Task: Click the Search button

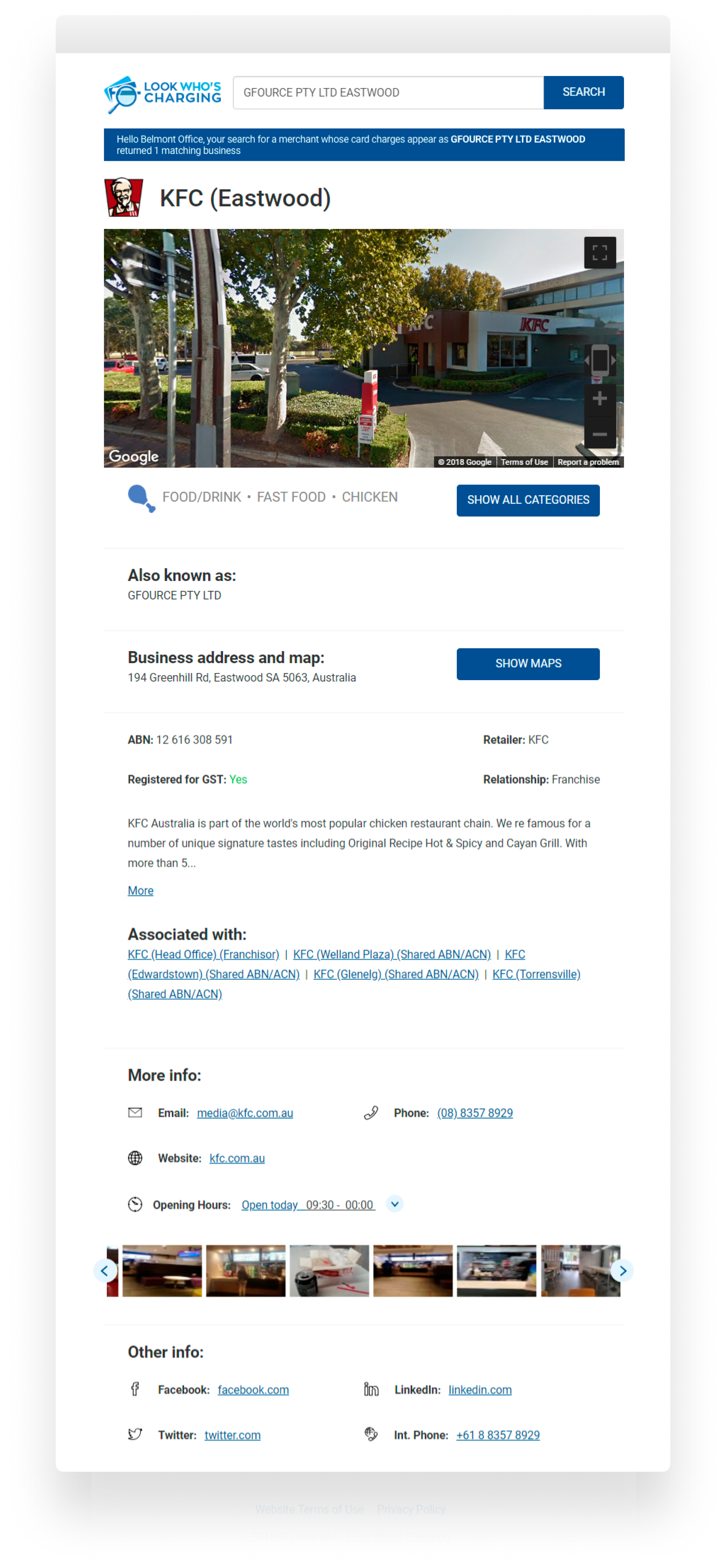Action: point(583,92)
